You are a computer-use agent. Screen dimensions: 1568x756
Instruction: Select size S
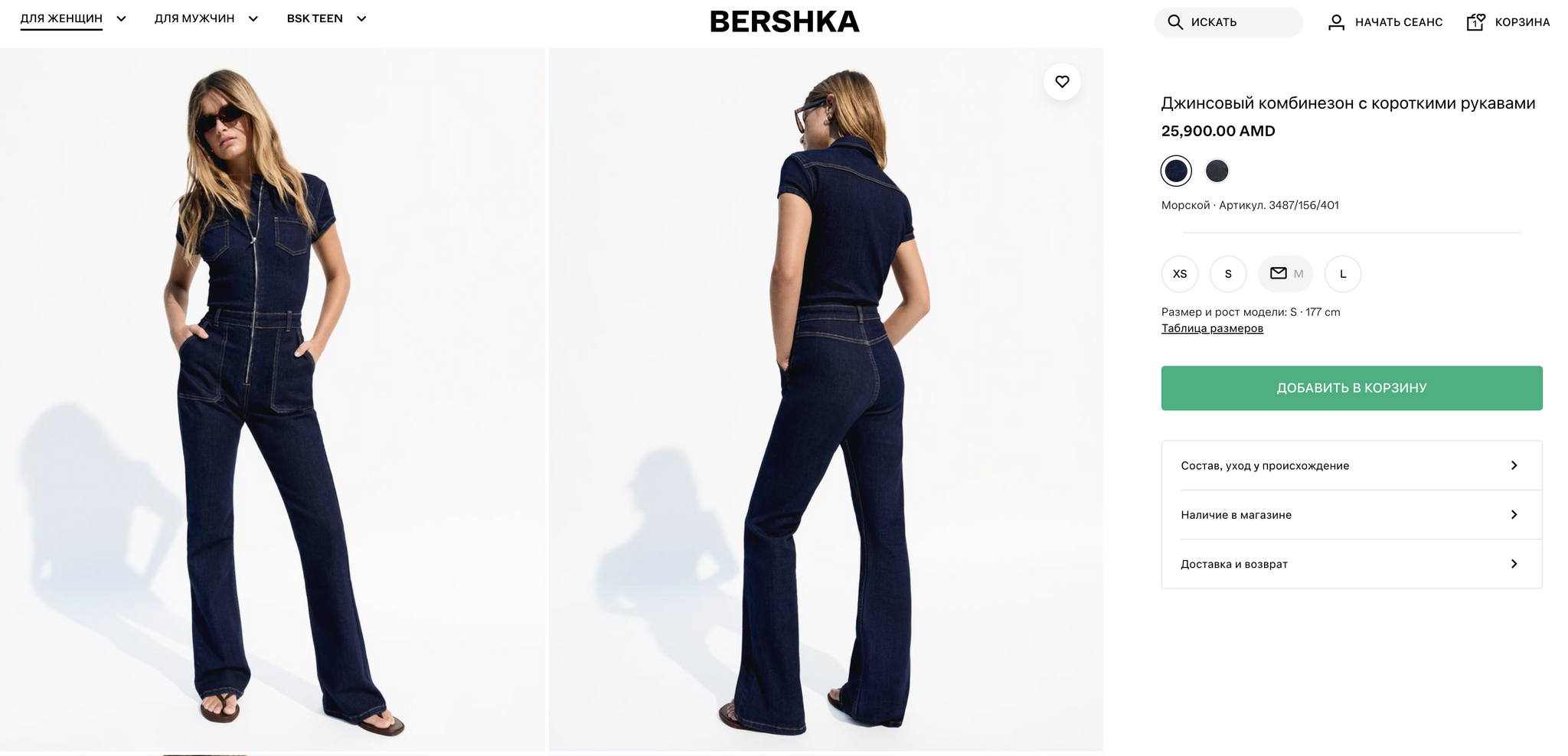[x=1228, y=274]
